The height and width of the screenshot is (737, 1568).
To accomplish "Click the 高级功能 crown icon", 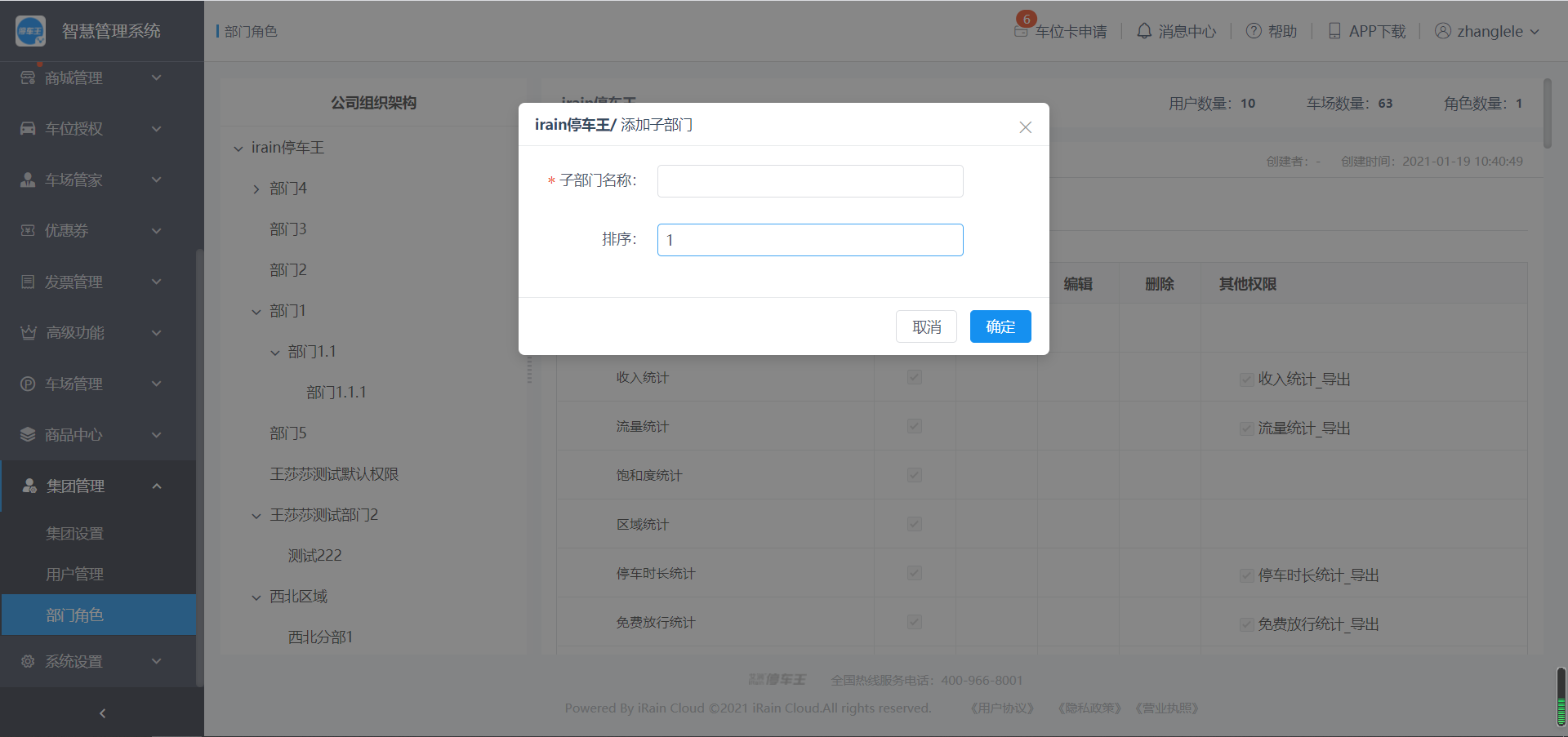I will [29, 332].
